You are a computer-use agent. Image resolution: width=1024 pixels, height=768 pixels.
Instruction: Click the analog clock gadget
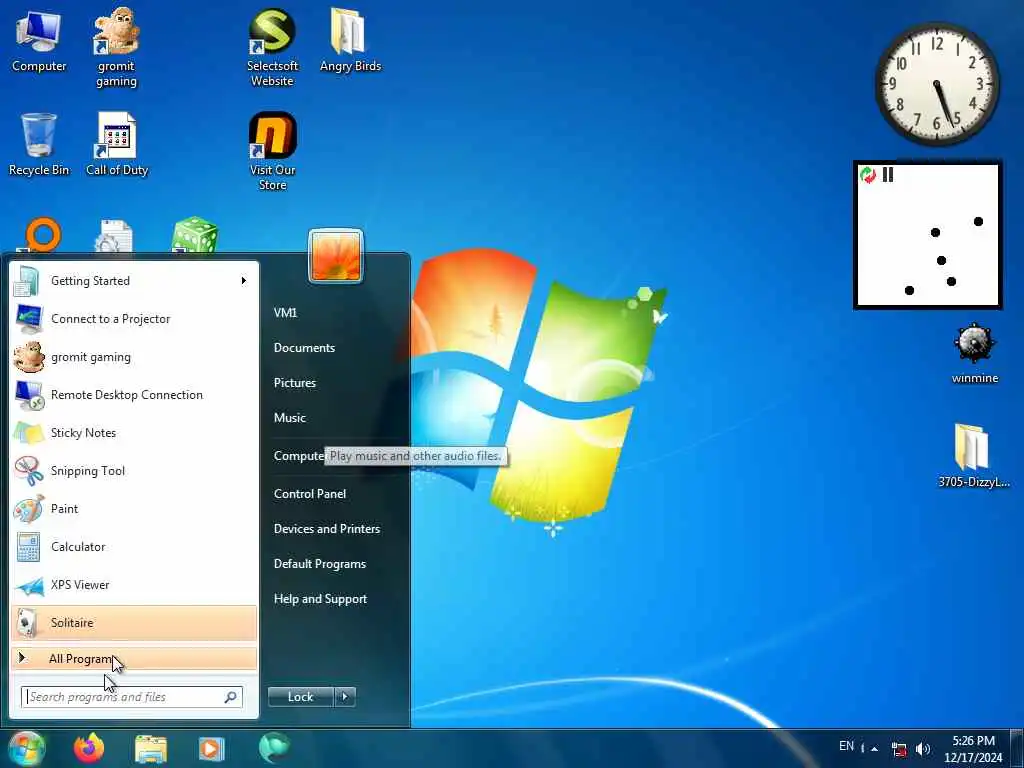pyautogui.click(x=937, y=84)
